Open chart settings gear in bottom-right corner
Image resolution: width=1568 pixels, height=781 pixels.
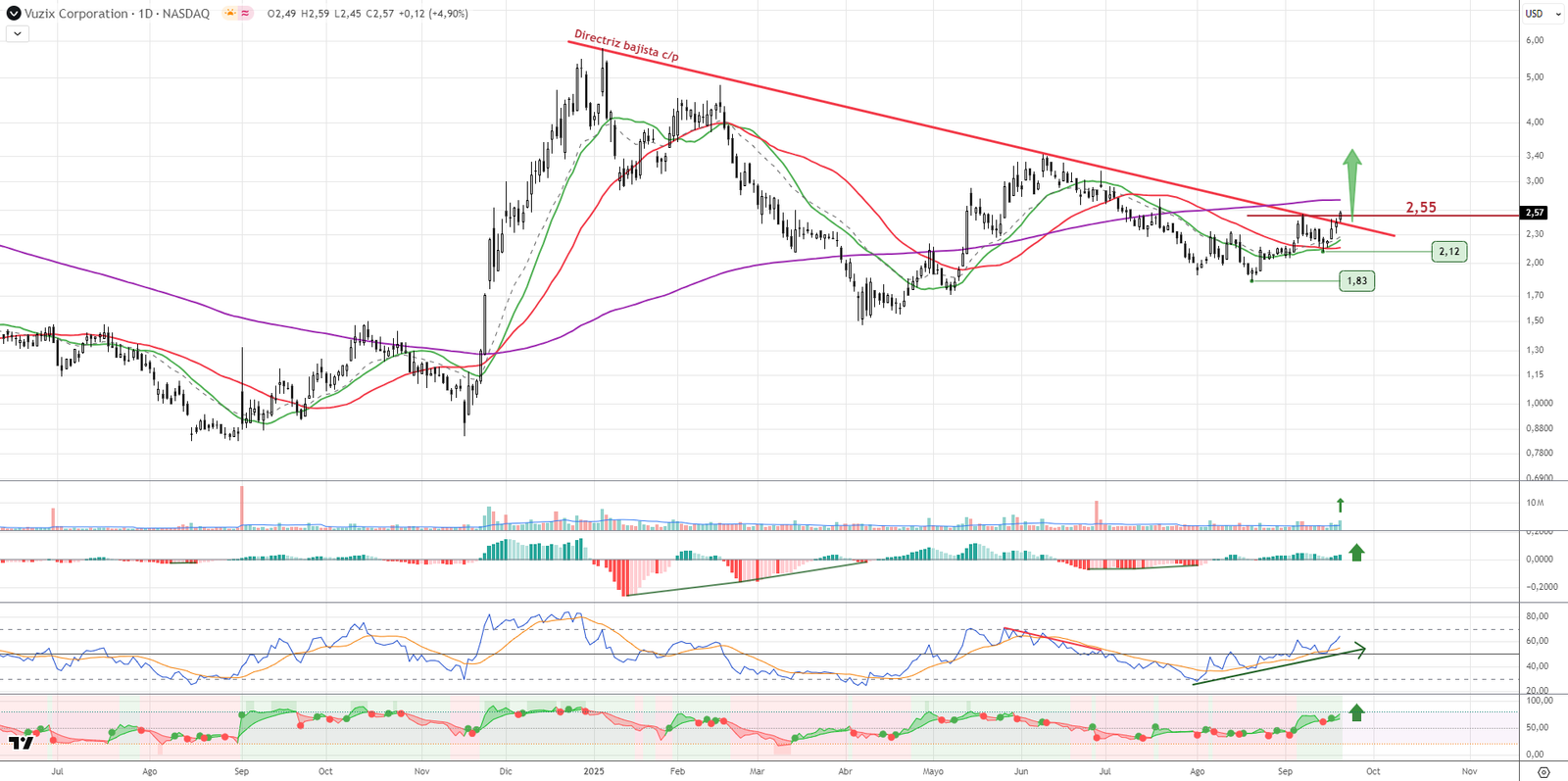pyautogui.click(x=1543, y=772)
